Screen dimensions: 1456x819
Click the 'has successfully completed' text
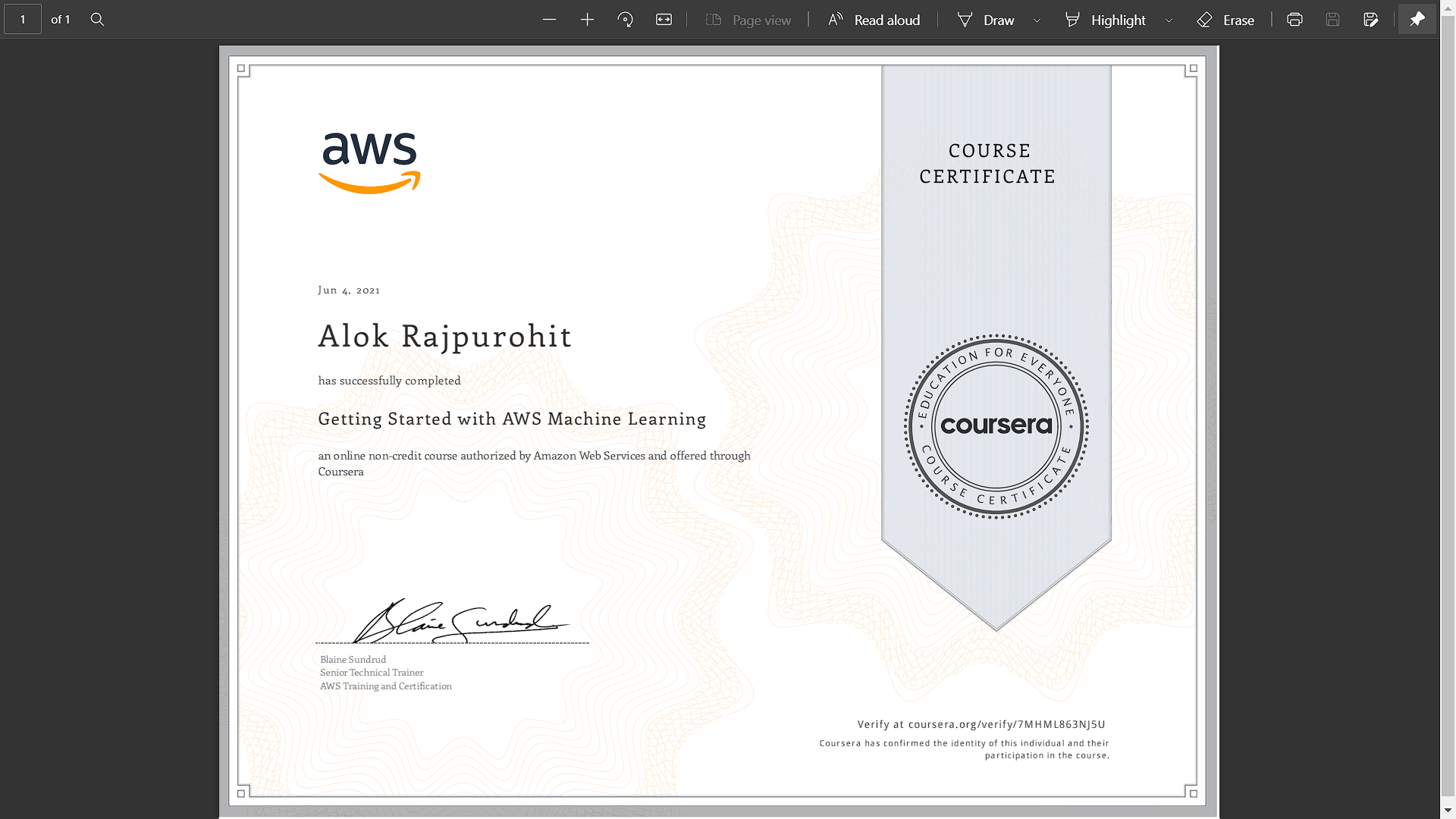[389, 381]
